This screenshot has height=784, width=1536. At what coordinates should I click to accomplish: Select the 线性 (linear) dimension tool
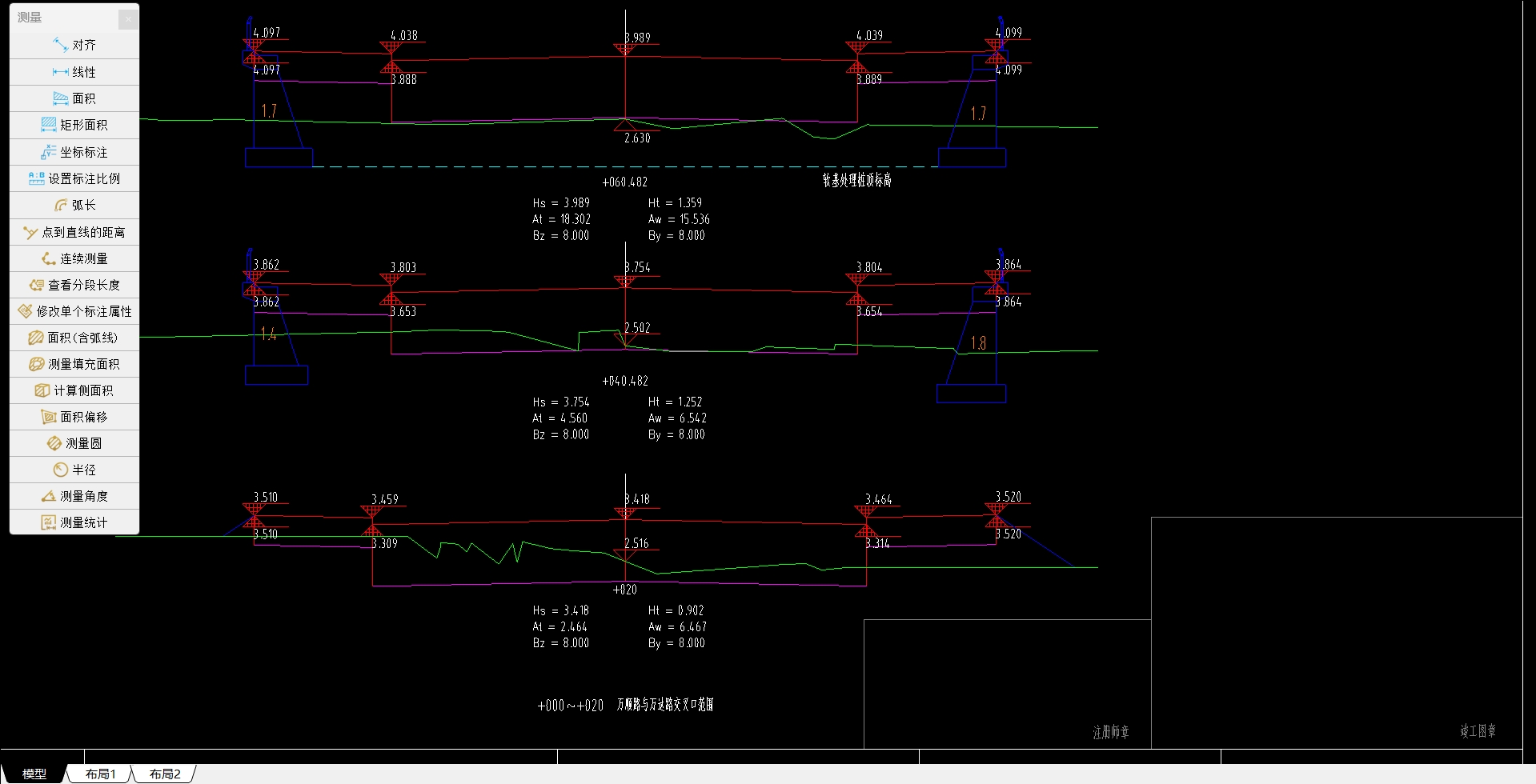[x=74, y=72]
